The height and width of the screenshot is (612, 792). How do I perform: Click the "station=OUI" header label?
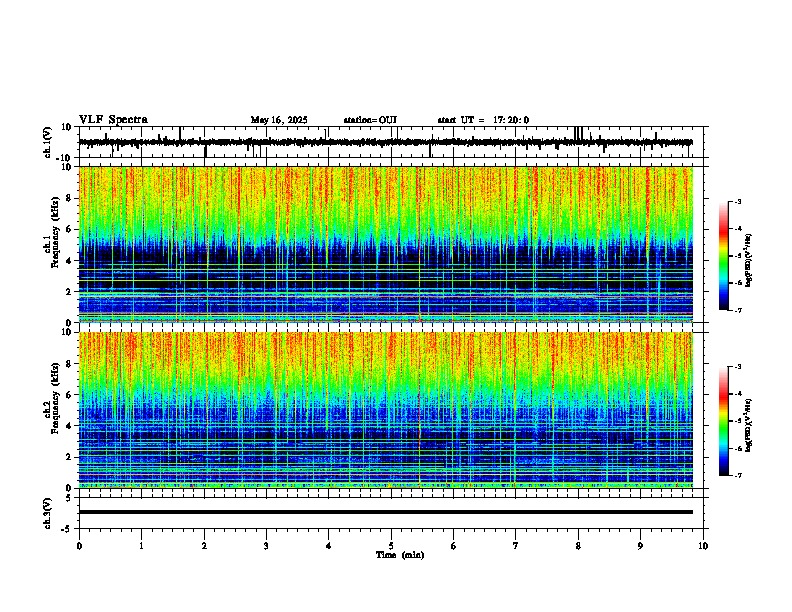(370, 120)
